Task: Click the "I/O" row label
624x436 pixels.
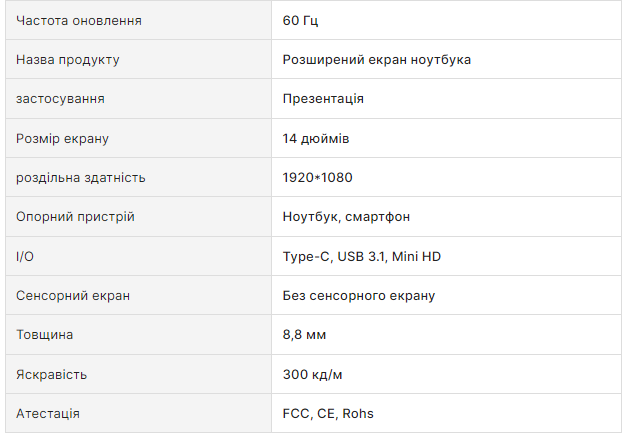Action: (x=25, y=257)
